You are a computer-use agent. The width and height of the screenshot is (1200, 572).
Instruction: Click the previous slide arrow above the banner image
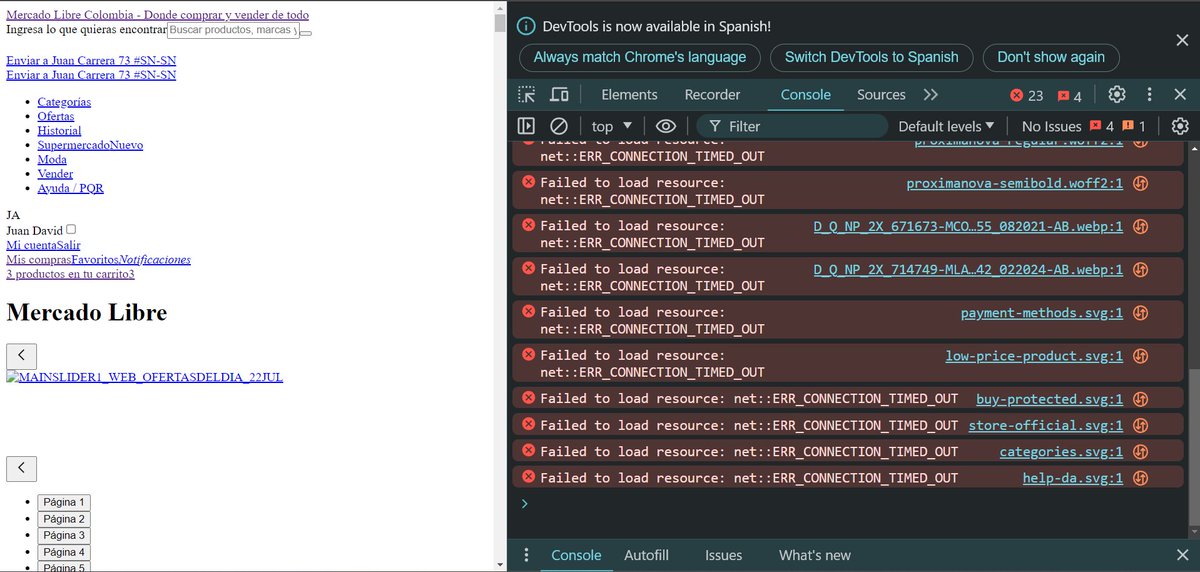[22, 356]
